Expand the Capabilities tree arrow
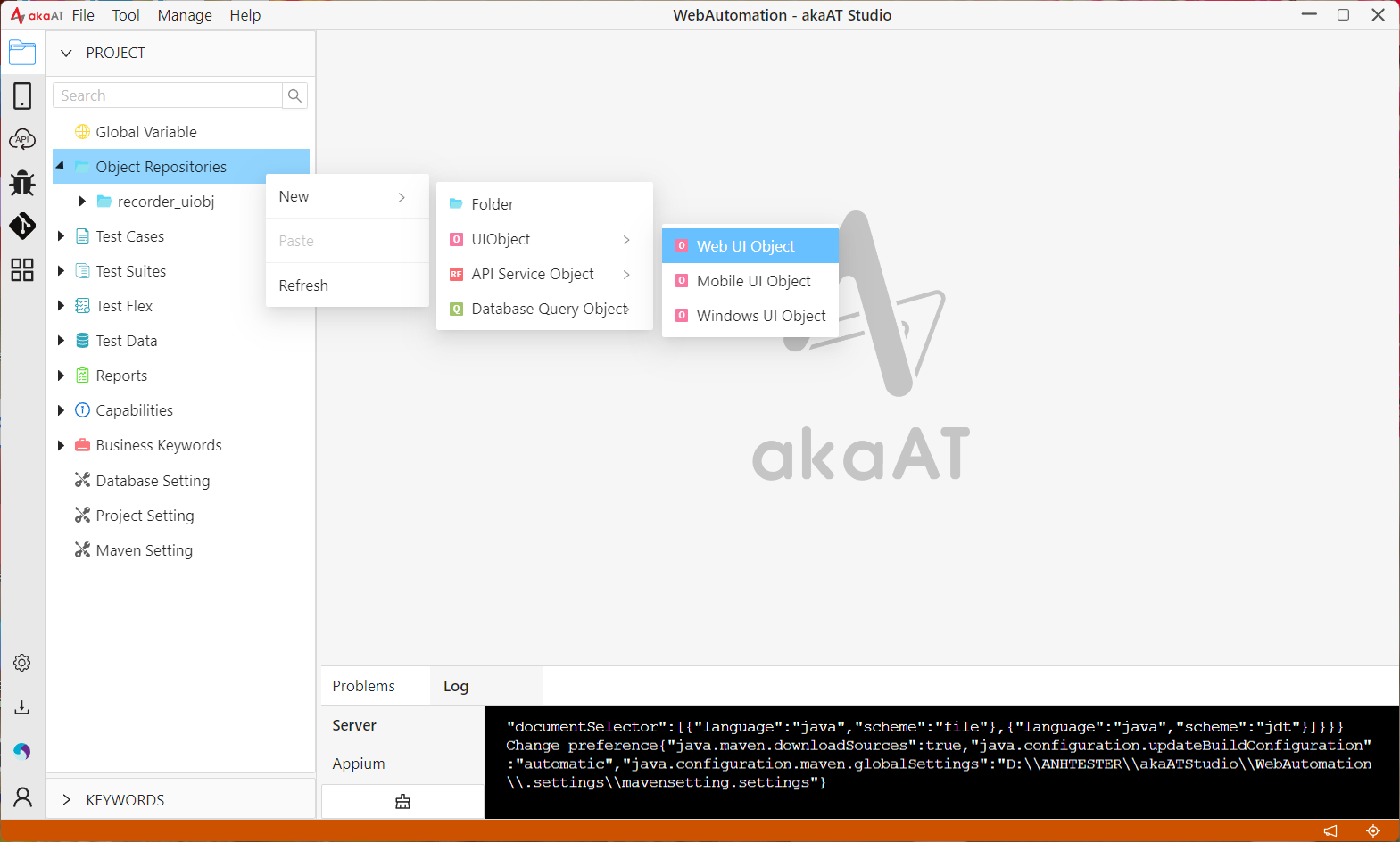 [x=61, y=410]
